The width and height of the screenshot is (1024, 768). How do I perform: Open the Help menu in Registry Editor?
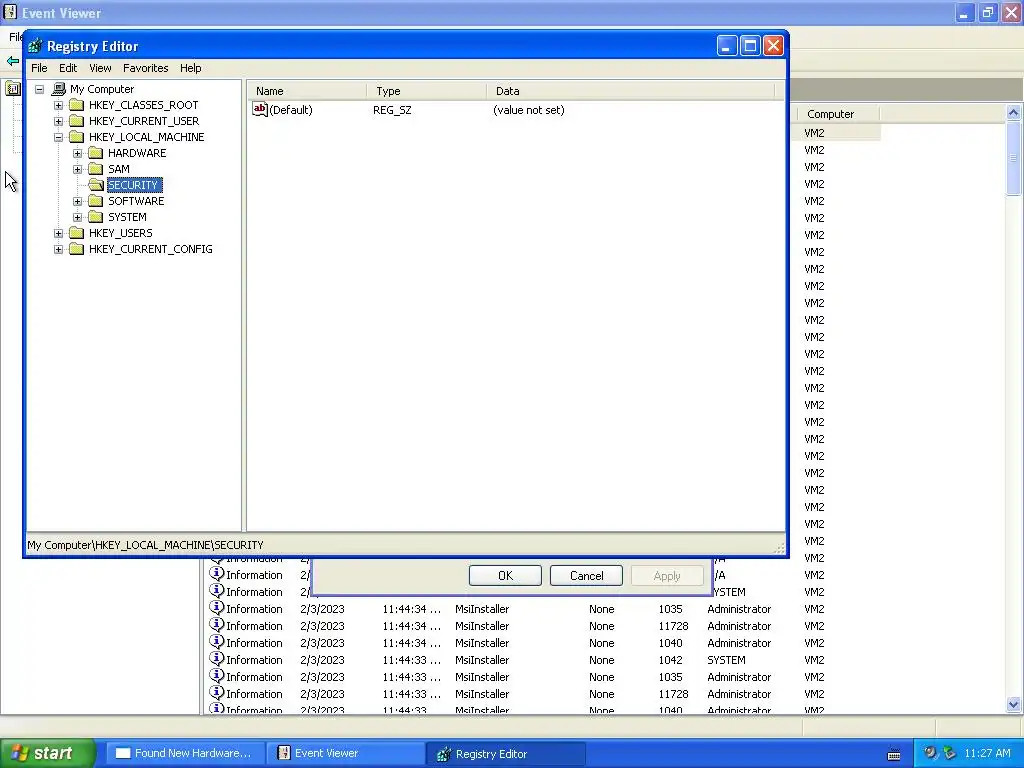[x=191, y=68]
